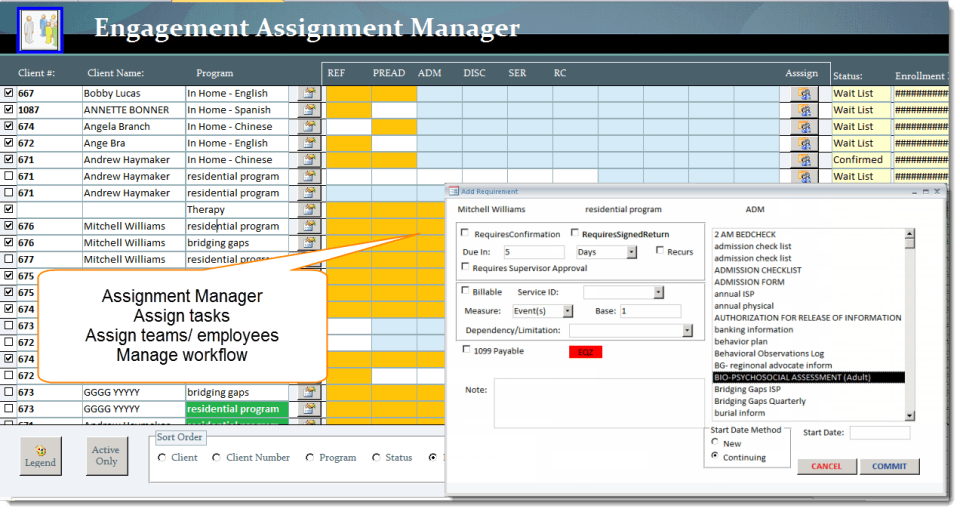This screenshot has width=960, height=512.
Task: Tick the Billable checkbox
Action: click(465, 290)
